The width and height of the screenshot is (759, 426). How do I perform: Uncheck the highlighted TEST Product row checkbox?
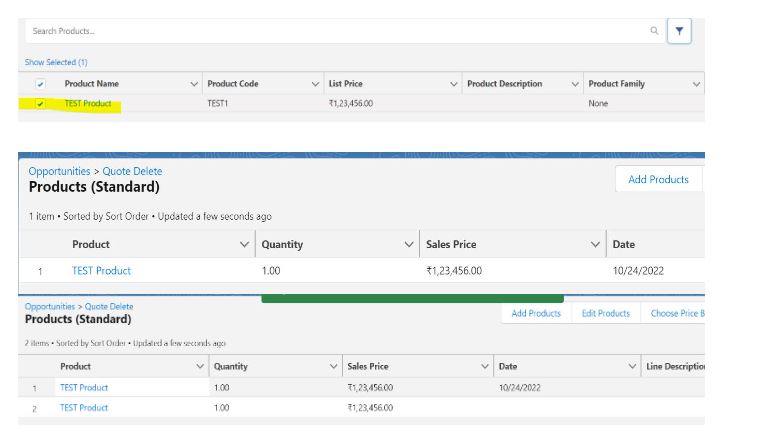coord(40,104)
